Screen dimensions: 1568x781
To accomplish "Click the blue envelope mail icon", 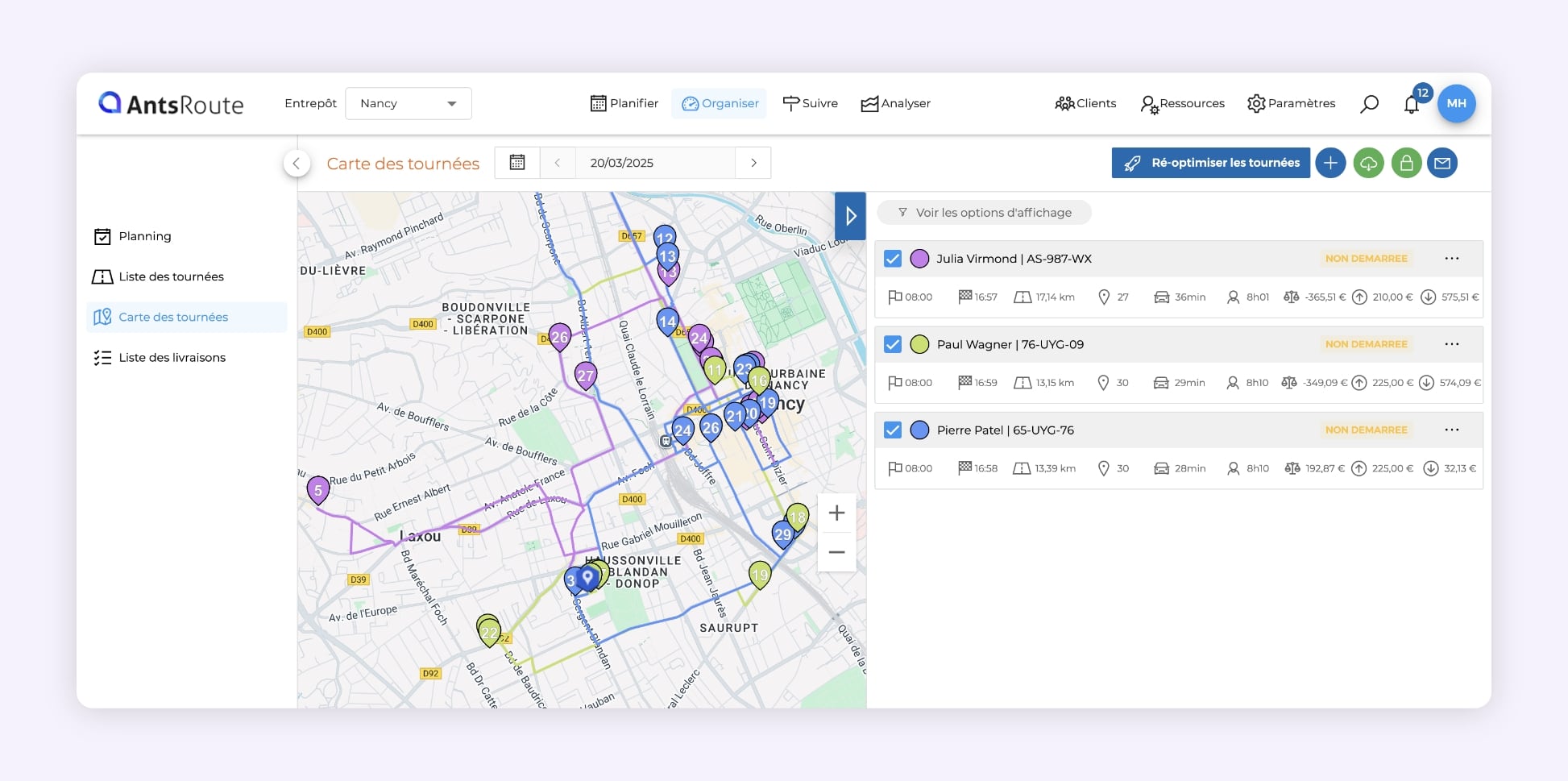I will (1442, 164).
